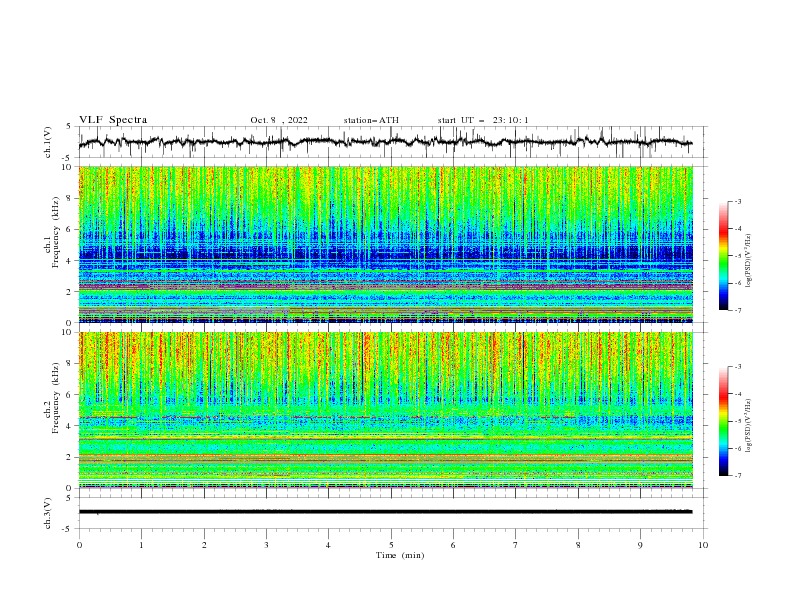Click the time axis tick label "1"
The width and height of the screenshot is (792, 612).
click(x=141, y=545)
